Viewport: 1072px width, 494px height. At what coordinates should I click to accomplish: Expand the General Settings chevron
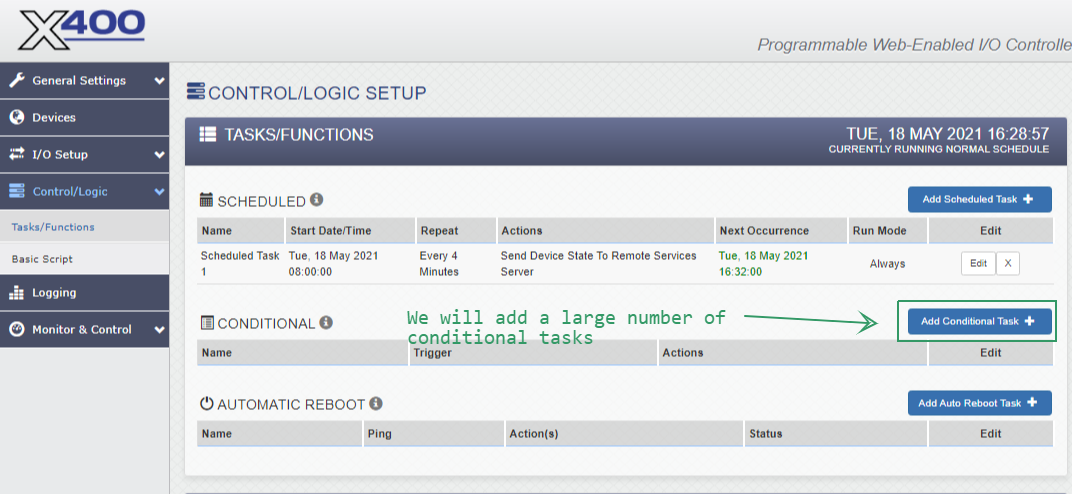pyautogui.click(x=159, y=81)
